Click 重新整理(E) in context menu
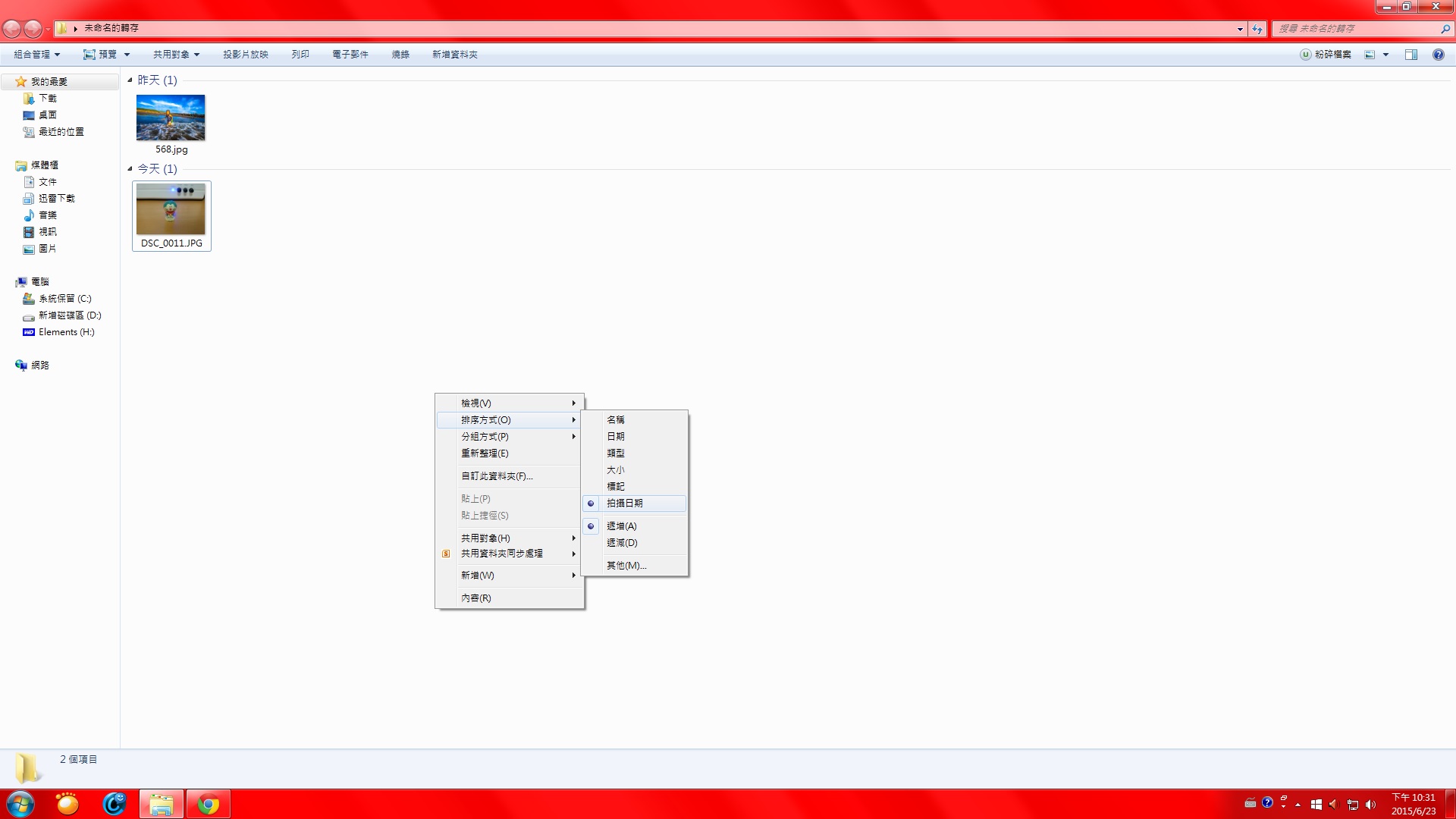Image resolution: width=1456 pixels, height=819 pixels. [485, 453]
